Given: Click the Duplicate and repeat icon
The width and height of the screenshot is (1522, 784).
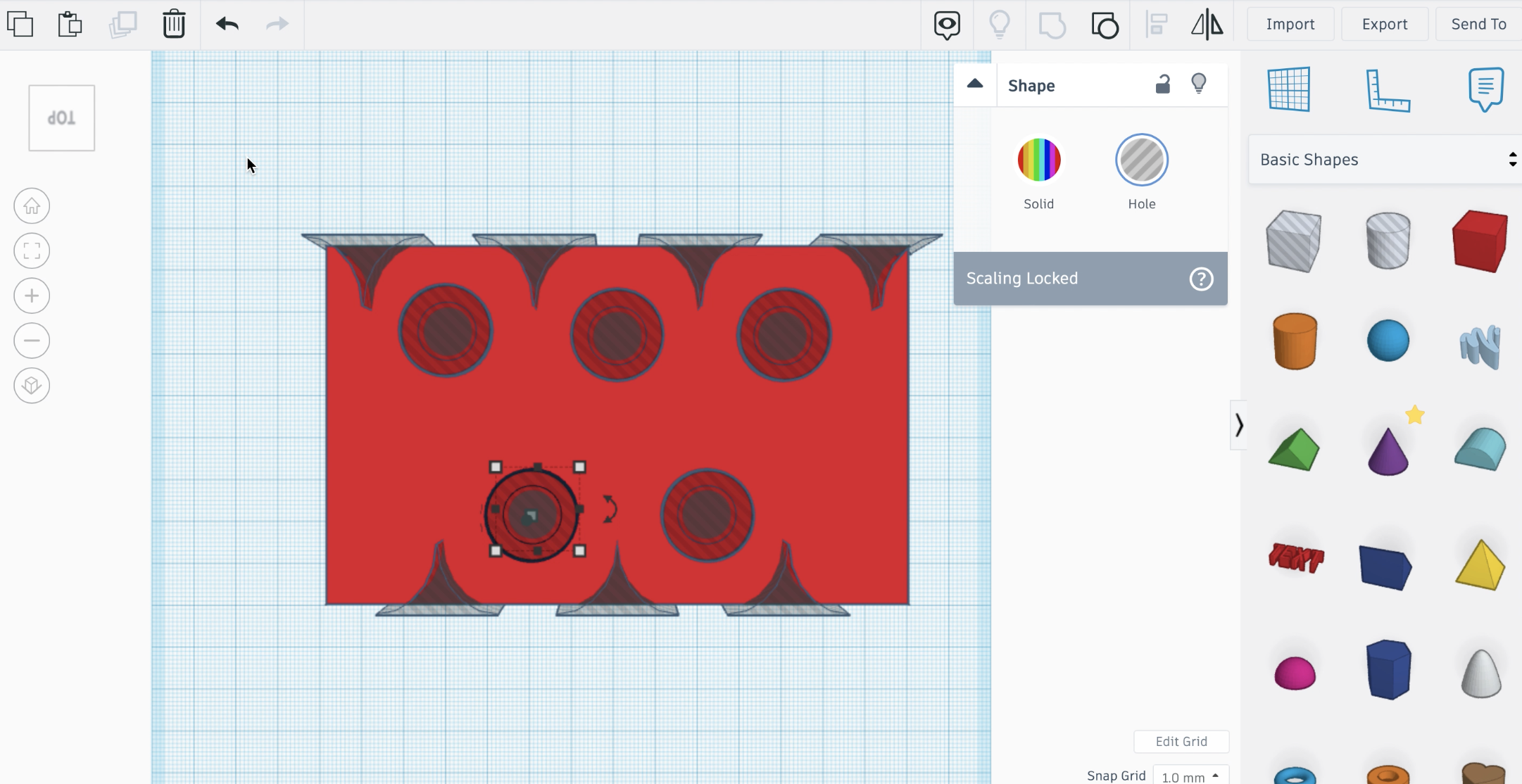Looking at the screenshot, I should coord(122,24).
